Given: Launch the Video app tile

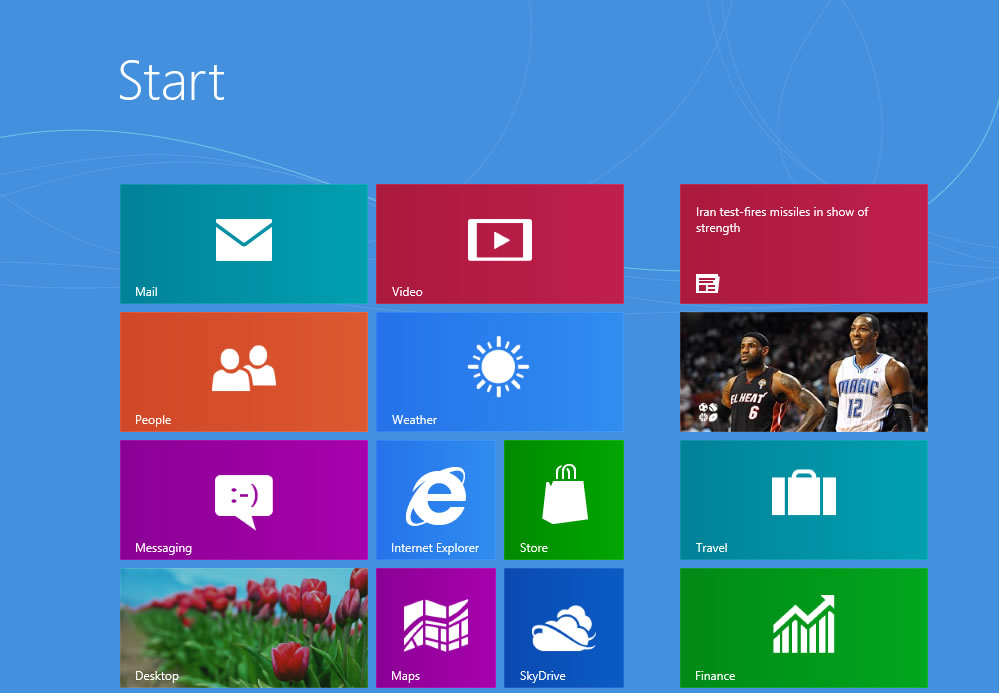Looking at the screenshot, I should pos(500,244).
